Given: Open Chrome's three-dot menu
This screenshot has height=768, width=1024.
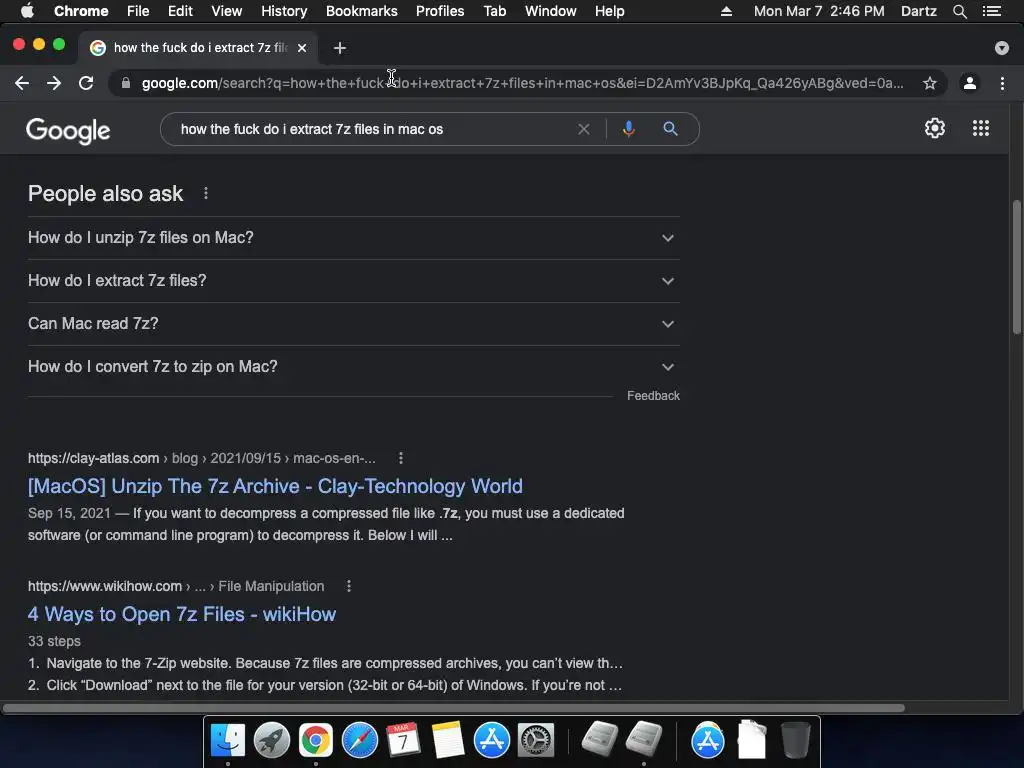Looking at the screenshot, I should click(1002, 83).
